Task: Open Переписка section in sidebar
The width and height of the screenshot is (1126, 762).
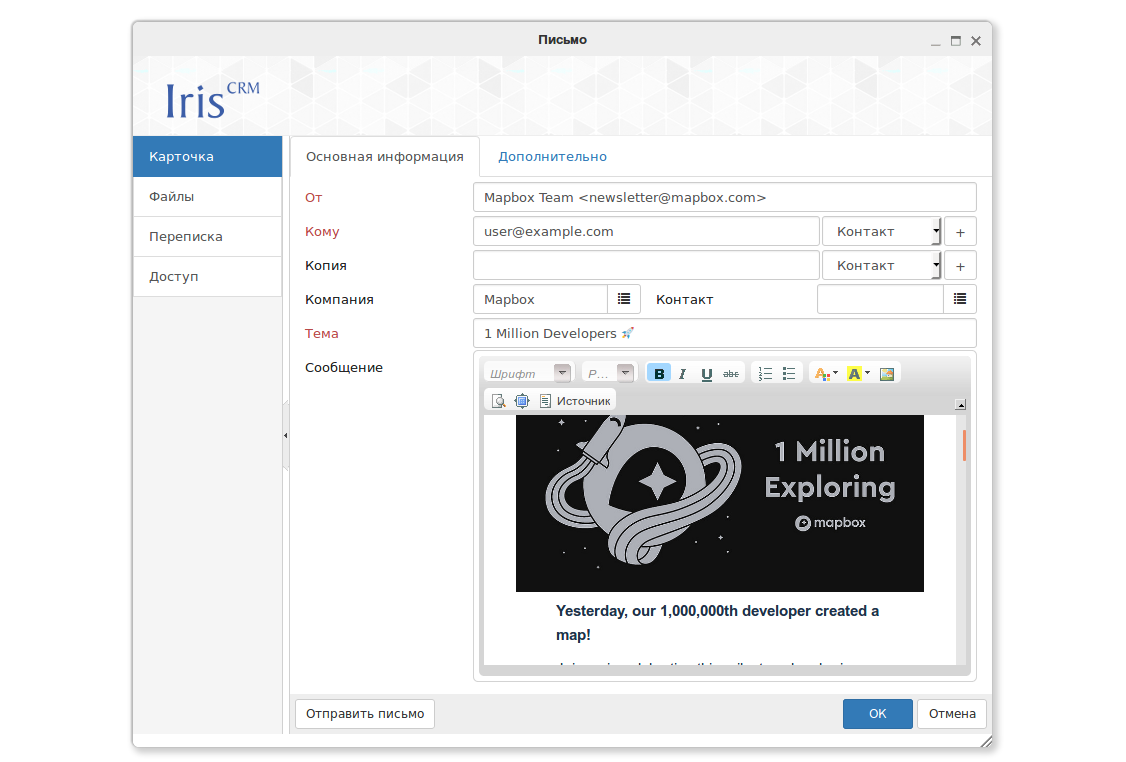Action: pos(208,237)
